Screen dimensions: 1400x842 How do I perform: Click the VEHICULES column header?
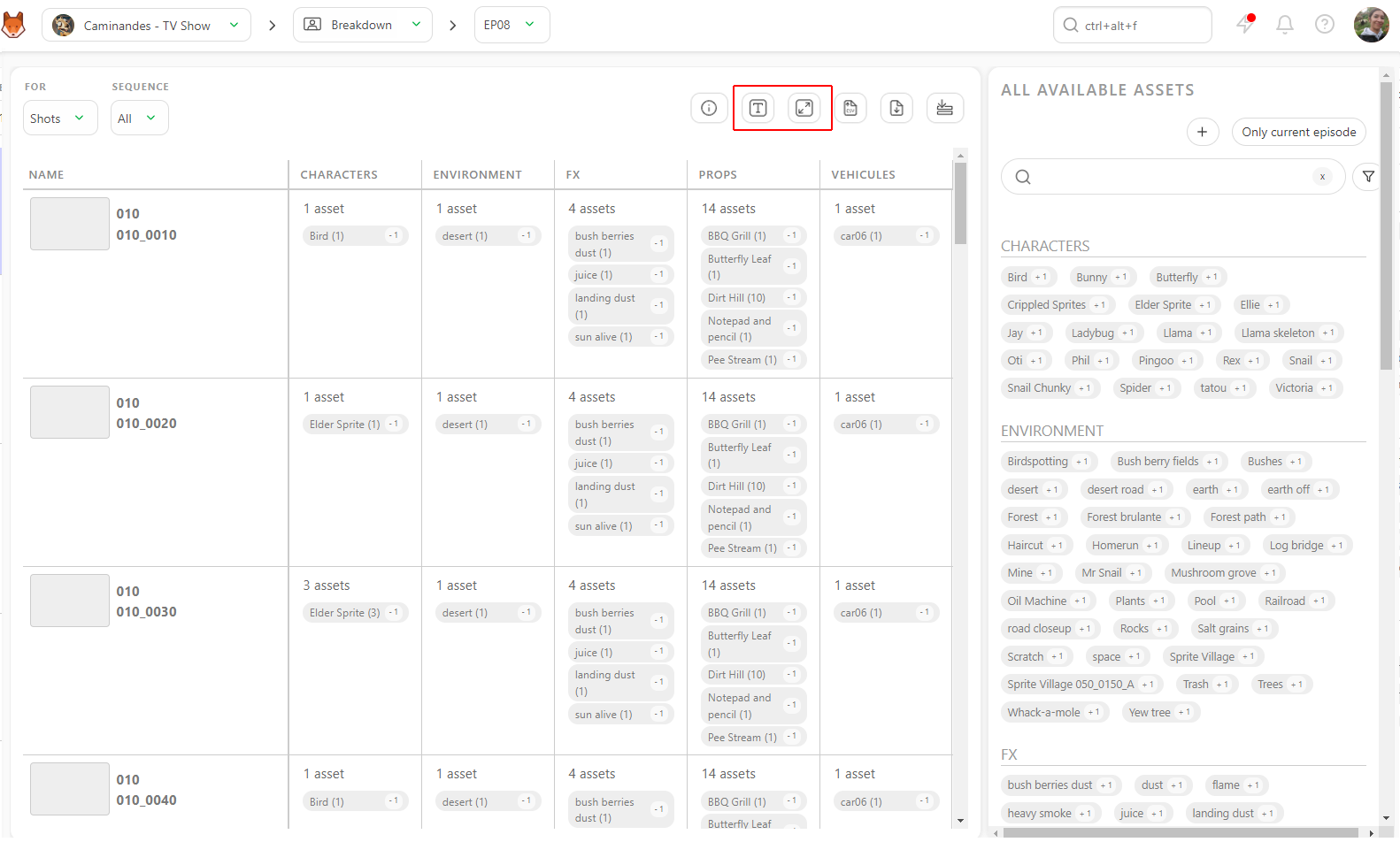coord(864,174)
